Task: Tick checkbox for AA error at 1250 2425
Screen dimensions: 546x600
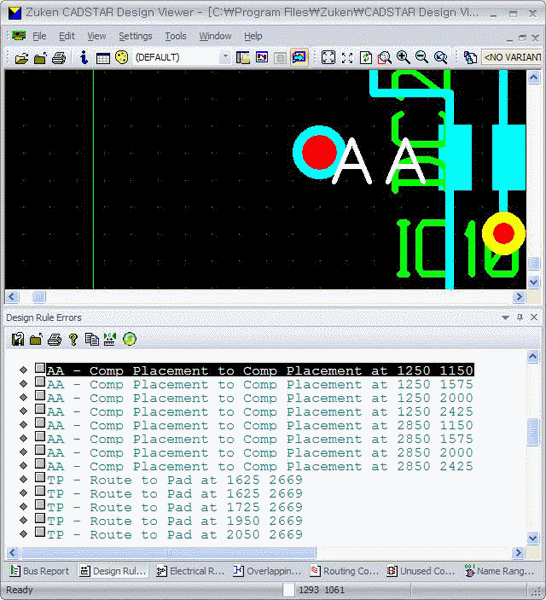Action: (40, 409)
